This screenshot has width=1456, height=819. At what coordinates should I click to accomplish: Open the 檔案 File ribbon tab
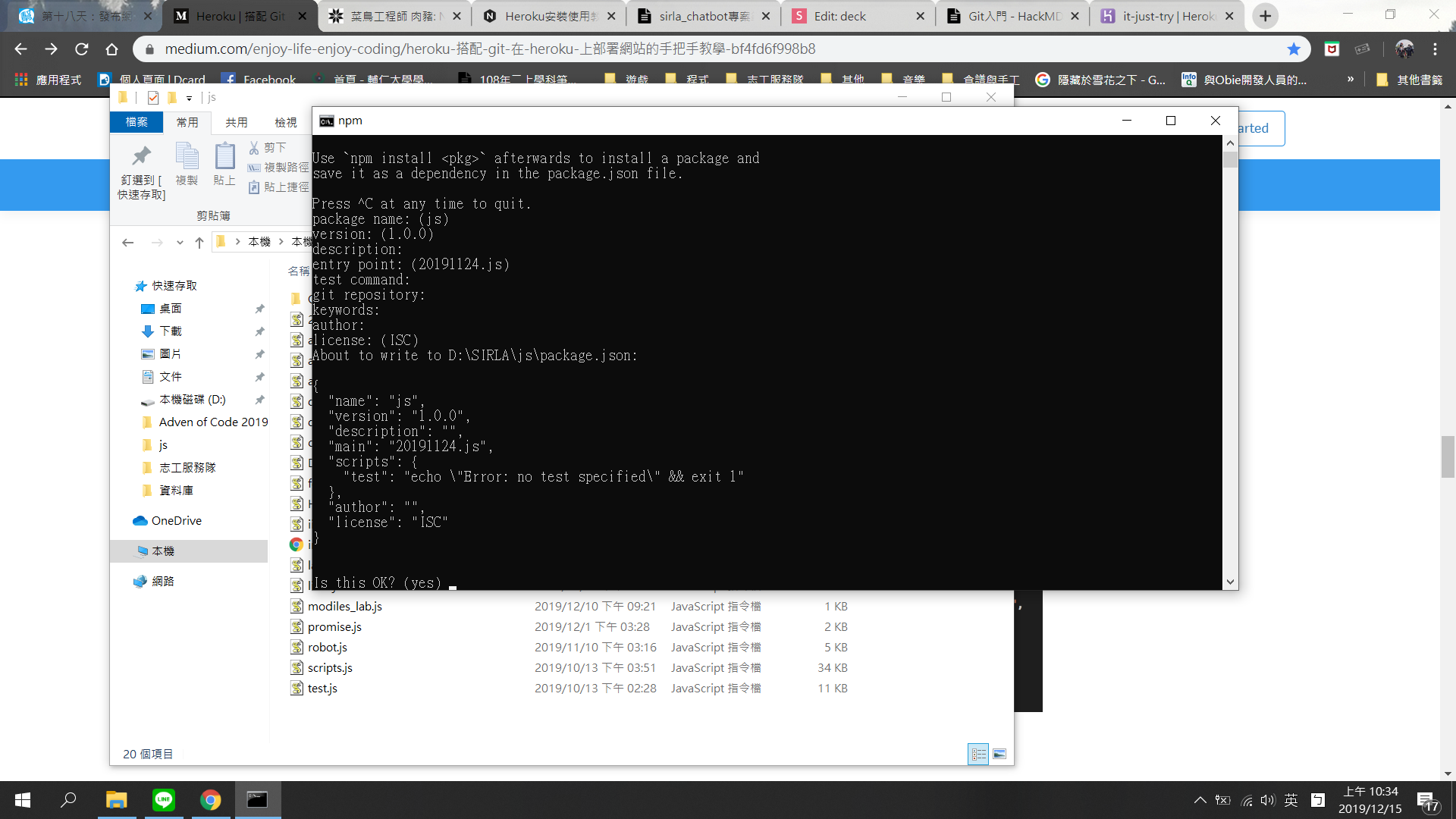click(136, 122)
